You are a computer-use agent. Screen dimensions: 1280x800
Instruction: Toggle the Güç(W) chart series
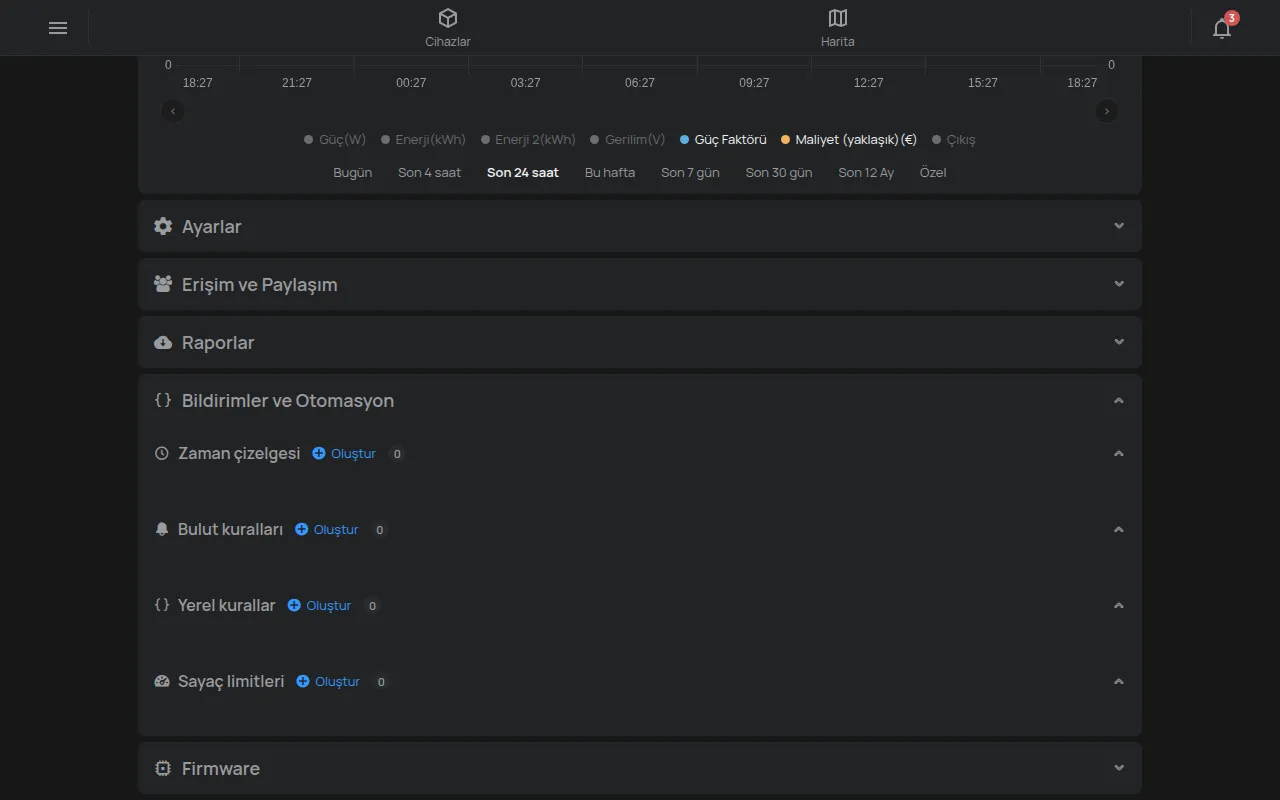[x=335, y=140]
